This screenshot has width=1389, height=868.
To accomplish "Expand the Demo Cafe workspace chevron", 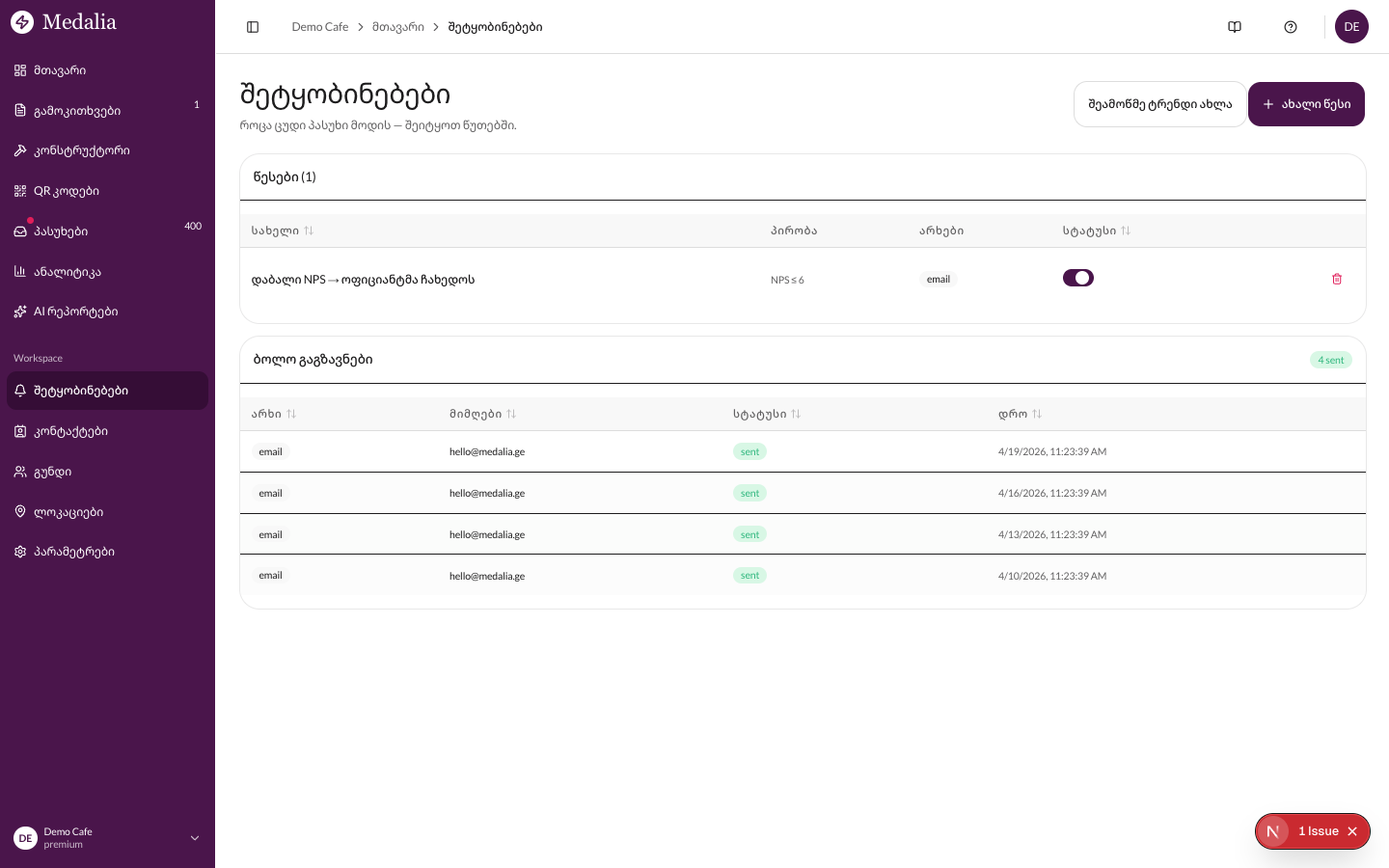I will 195,838.
